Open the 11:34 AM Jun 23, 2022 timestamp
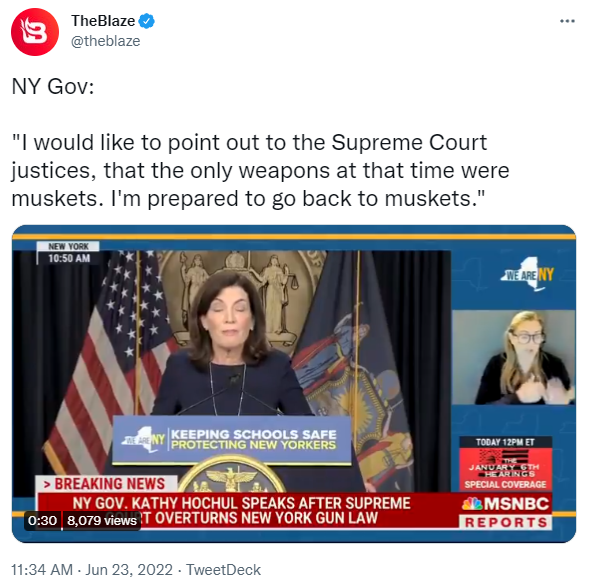Viewport: 591px width, 588px height. pyautogui.click(x=92, y=570)
